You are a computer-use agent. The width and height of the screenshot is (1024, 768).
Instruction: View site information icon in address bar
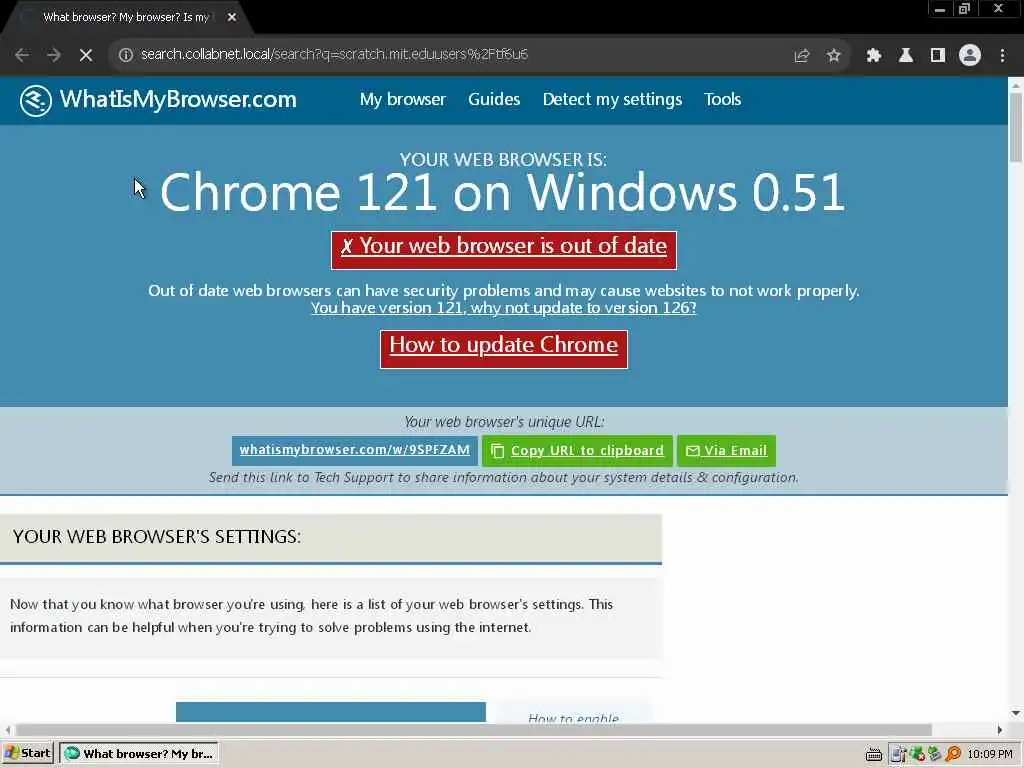(126, 55)
